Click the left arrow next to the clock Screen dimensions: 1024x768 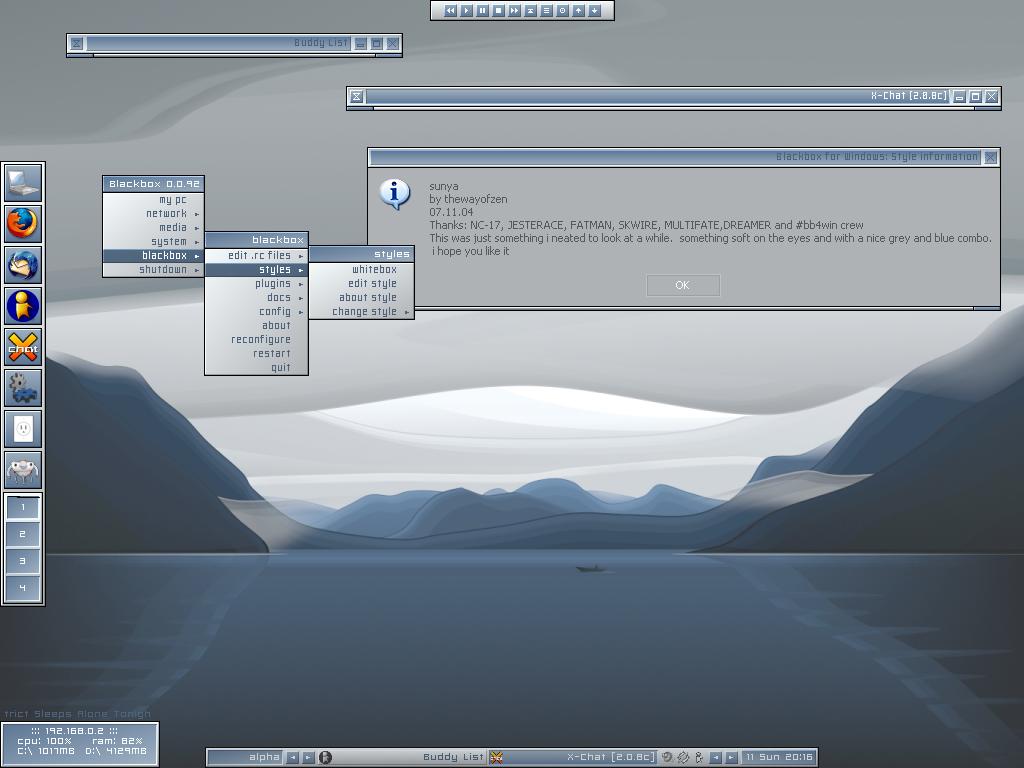pos(716,758)
